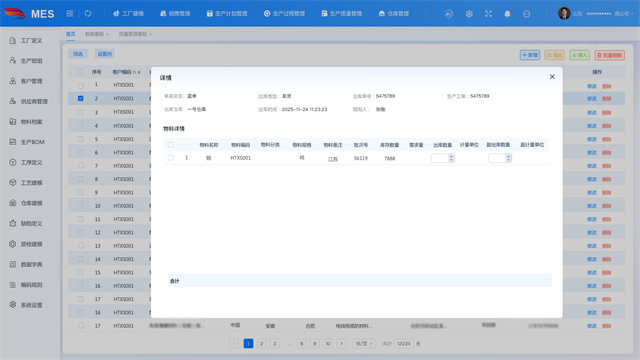Click the MES logo
This screenshot has height=360, width=640.
click(x=29, y=13)
